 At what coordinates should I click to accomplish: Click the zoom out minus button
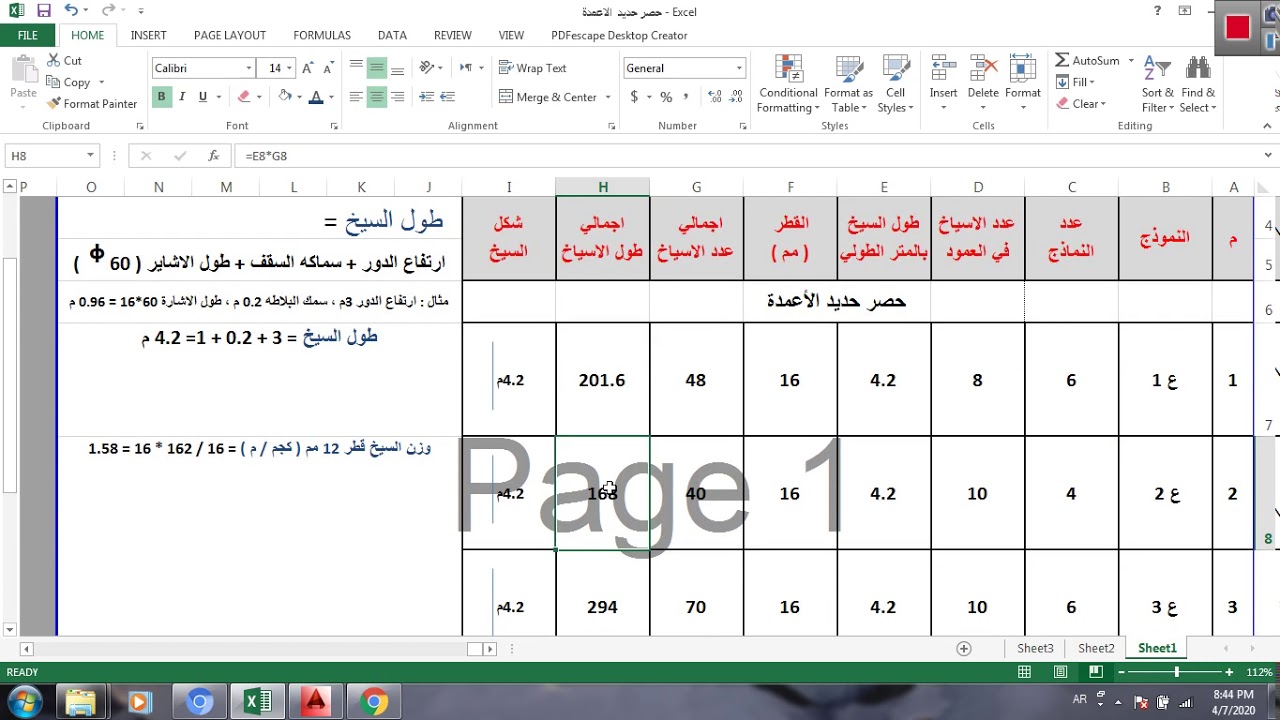(x=1122, y=673)
